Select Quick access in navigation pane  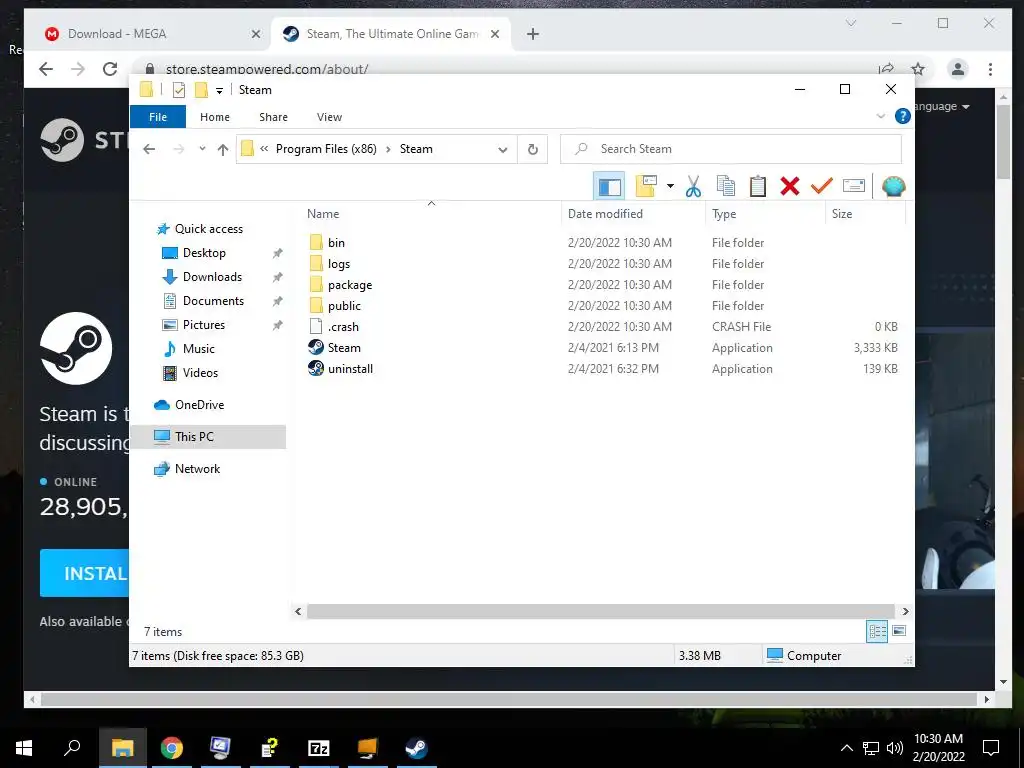tap(208, 229)
